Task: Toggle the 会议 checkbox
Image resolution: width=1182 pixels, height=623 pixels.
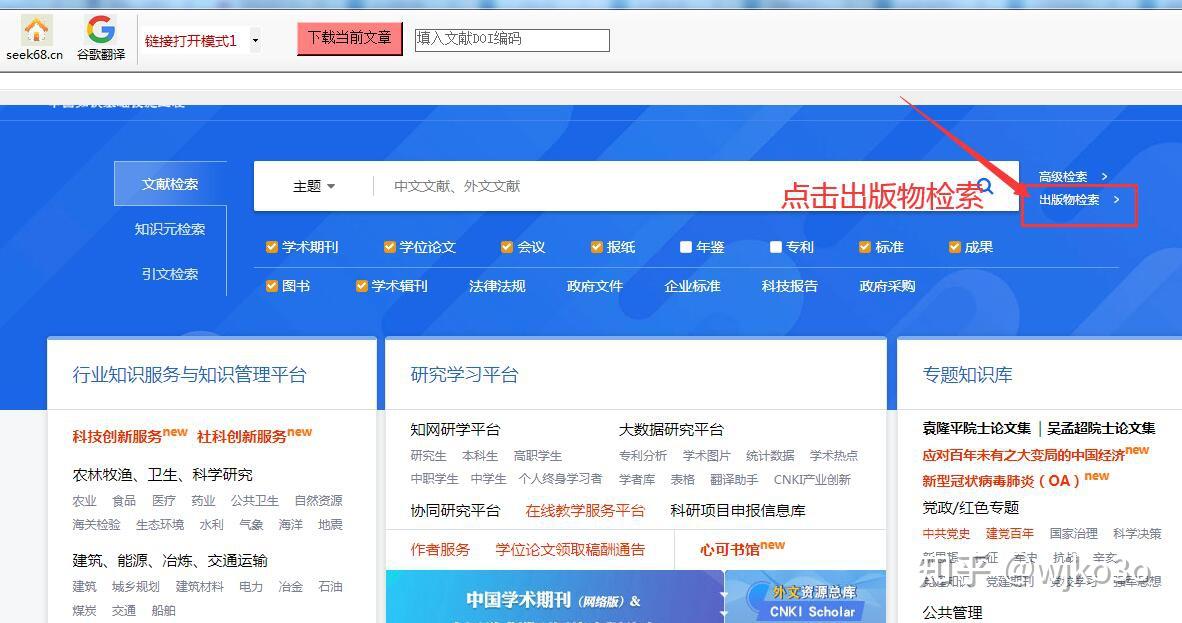Action: [x=507, y=247]
